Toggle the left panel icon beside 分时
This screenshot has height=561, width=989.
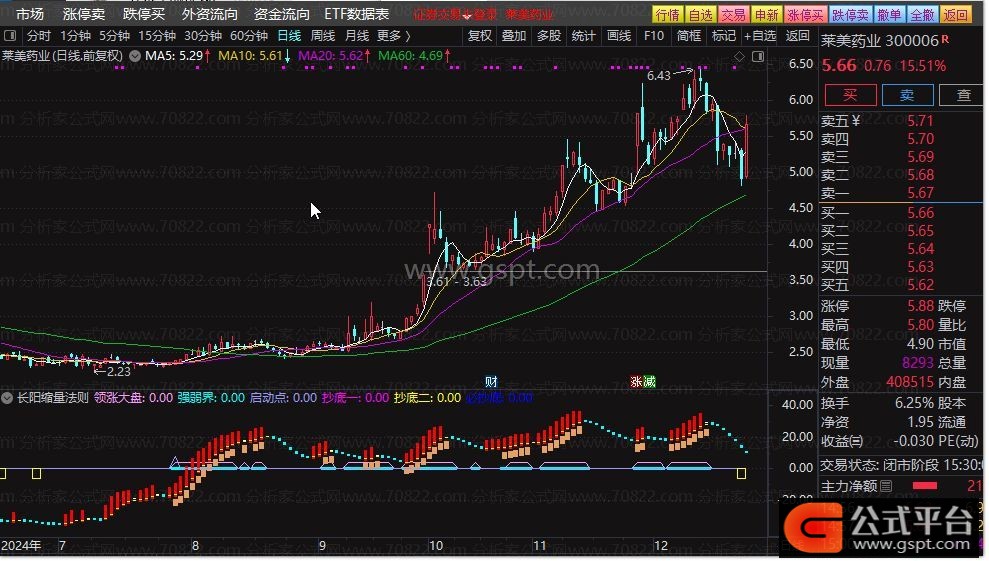pos(11,36)
